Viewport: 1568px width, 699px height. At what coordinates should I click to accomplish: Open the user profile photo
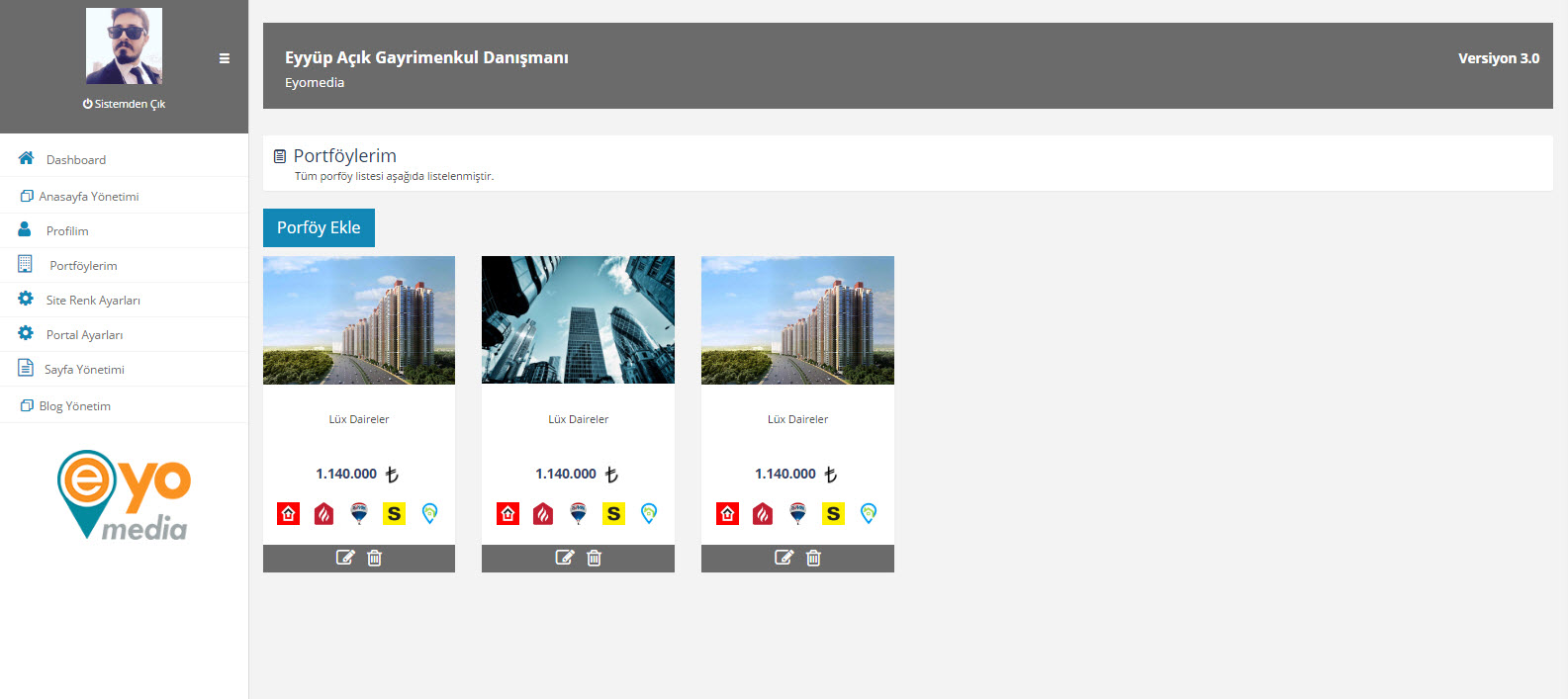124,45
